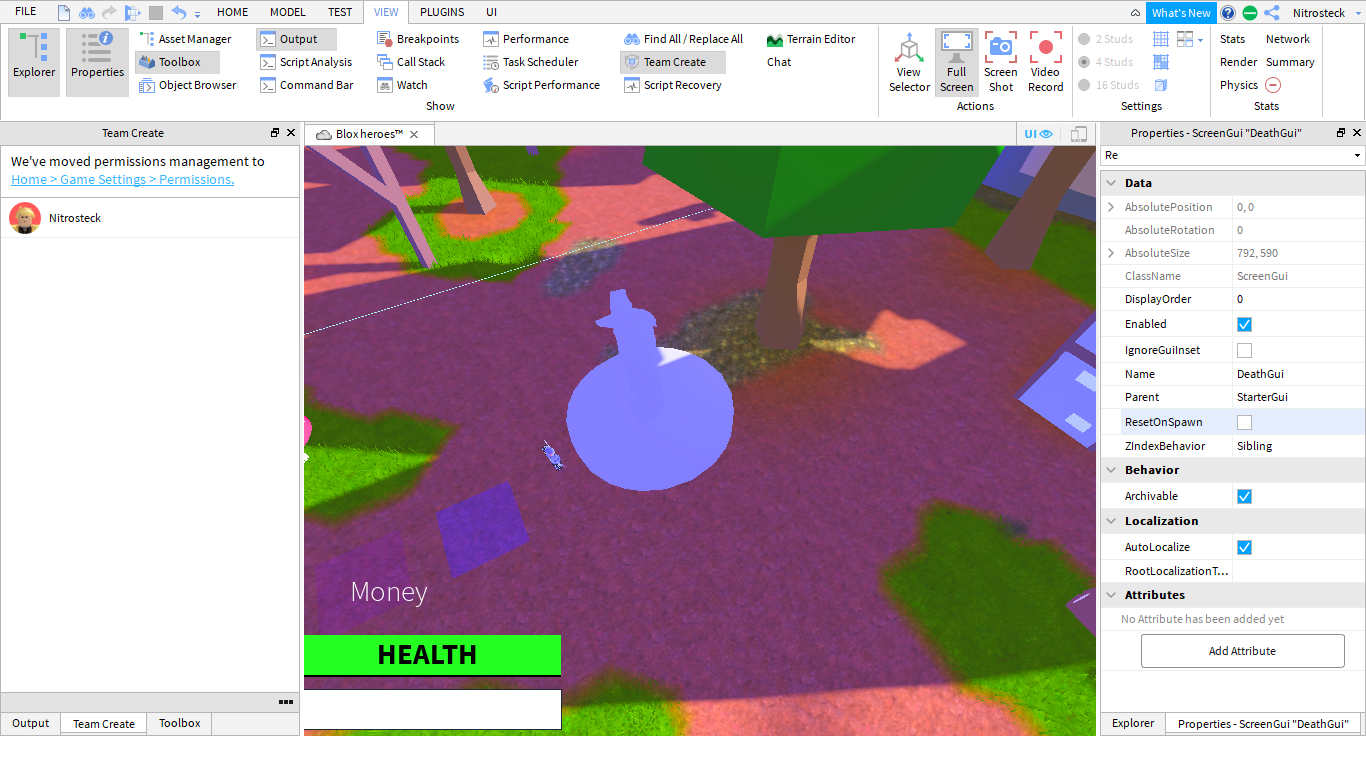The height and width of the screenshot is (768, 1366).
Task: Collapse the Data section
Action: [x=1110, y=183]
